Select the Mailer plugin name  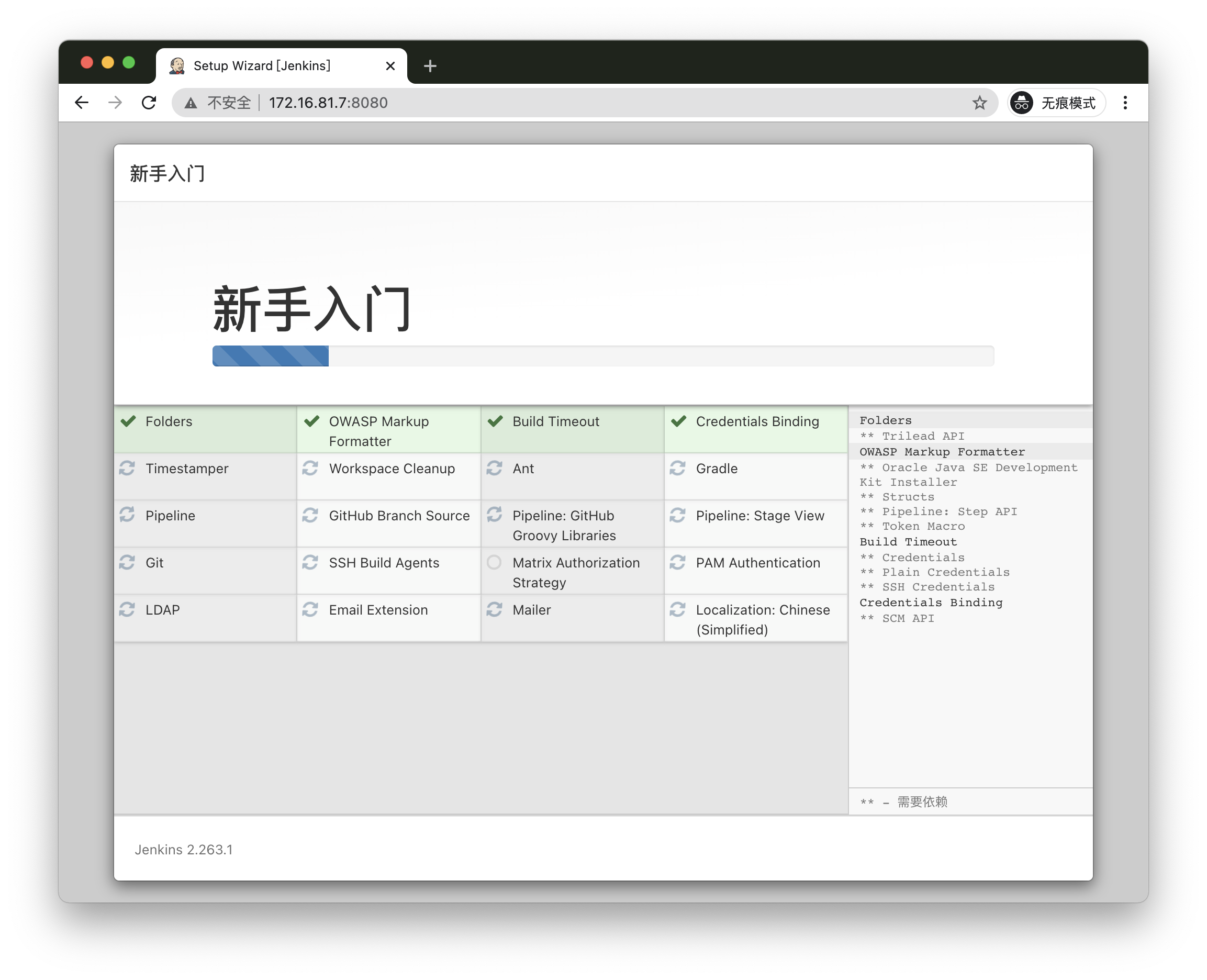click(532, 610)
